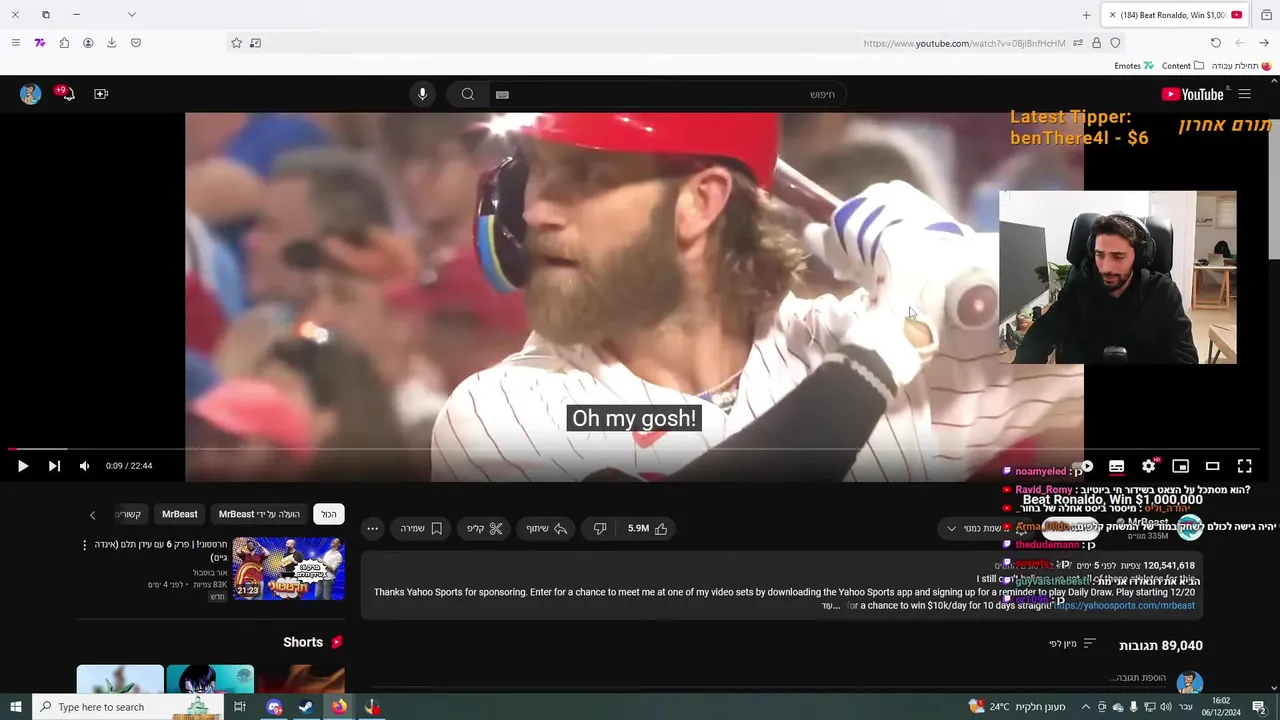Open the Content bookmarks folder

(1182, 66)
